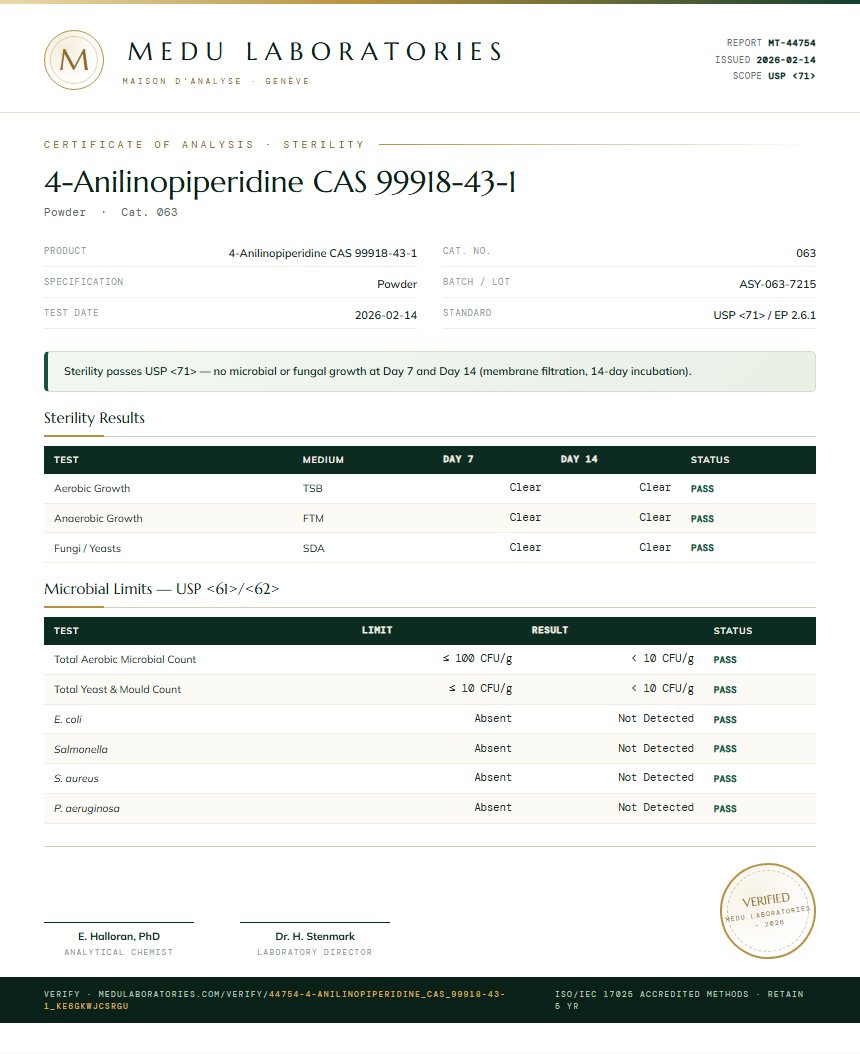This screenshot has width=860, height=1054.
Task: Click PASS status for Salmonella
Action: (x=725, y=749)
